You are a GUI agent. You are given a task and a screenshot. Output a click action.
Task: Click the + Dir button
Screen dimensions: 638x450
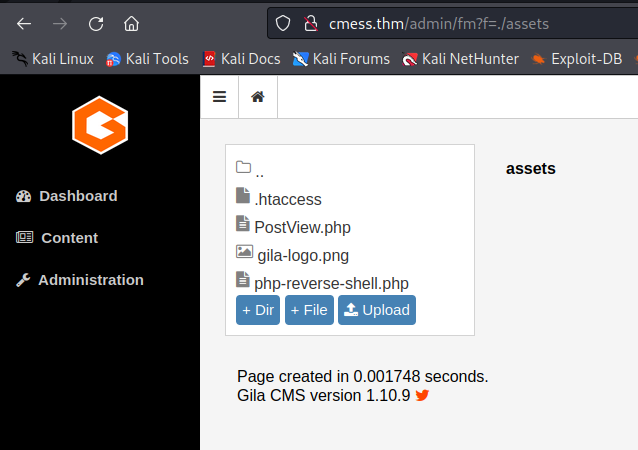(258, 310)
